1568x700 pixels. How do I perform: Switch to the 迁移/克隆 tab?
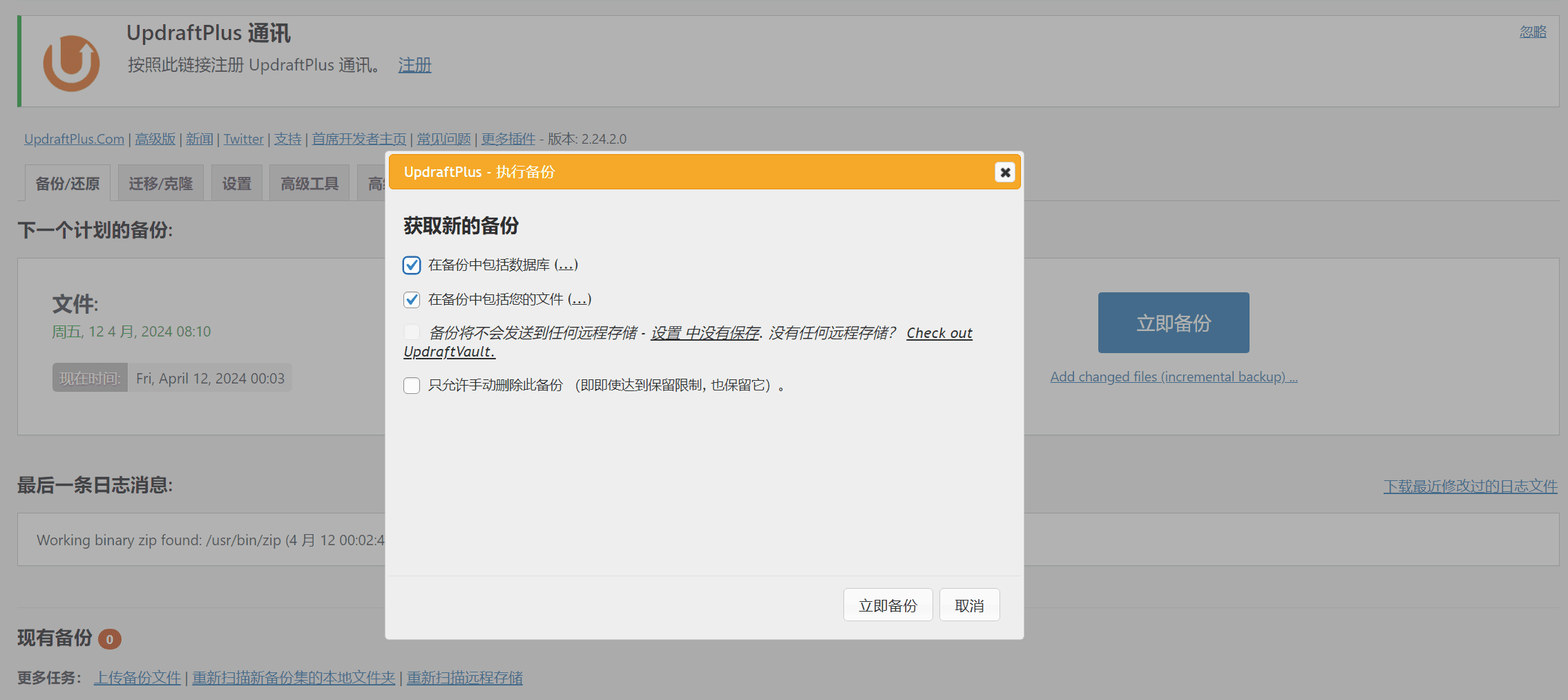(160, 182)
